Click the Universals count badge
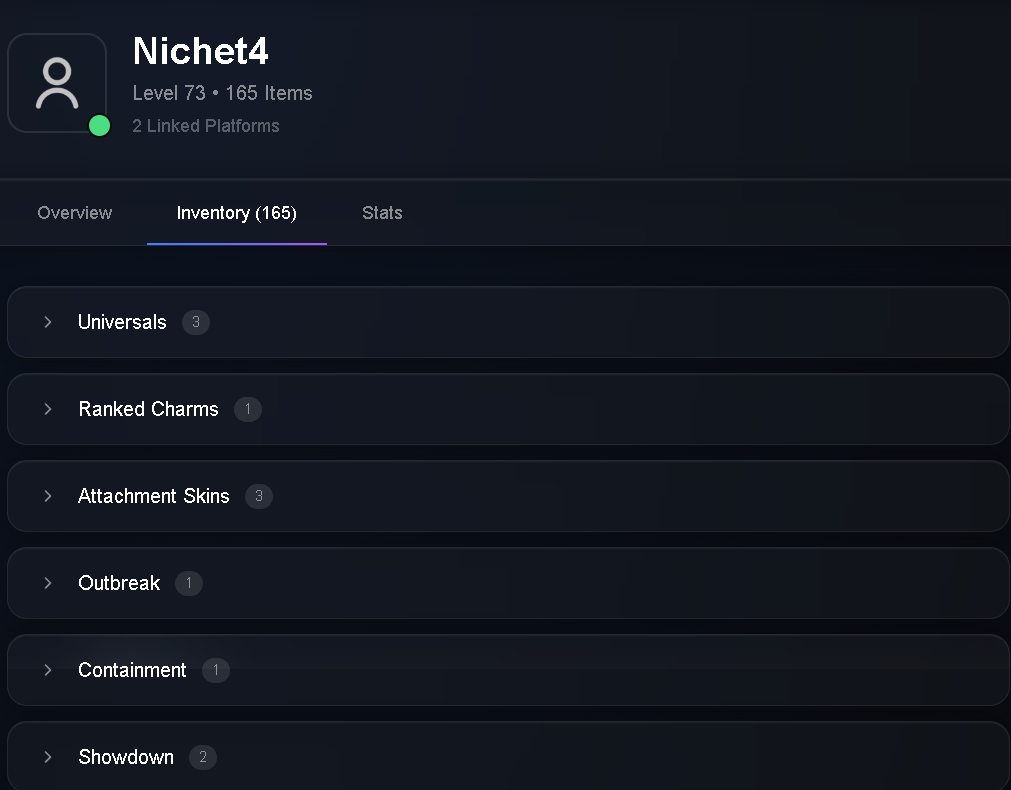Image resolution: width=1011 pixels, height=790 pixels. tap(196, 322)
